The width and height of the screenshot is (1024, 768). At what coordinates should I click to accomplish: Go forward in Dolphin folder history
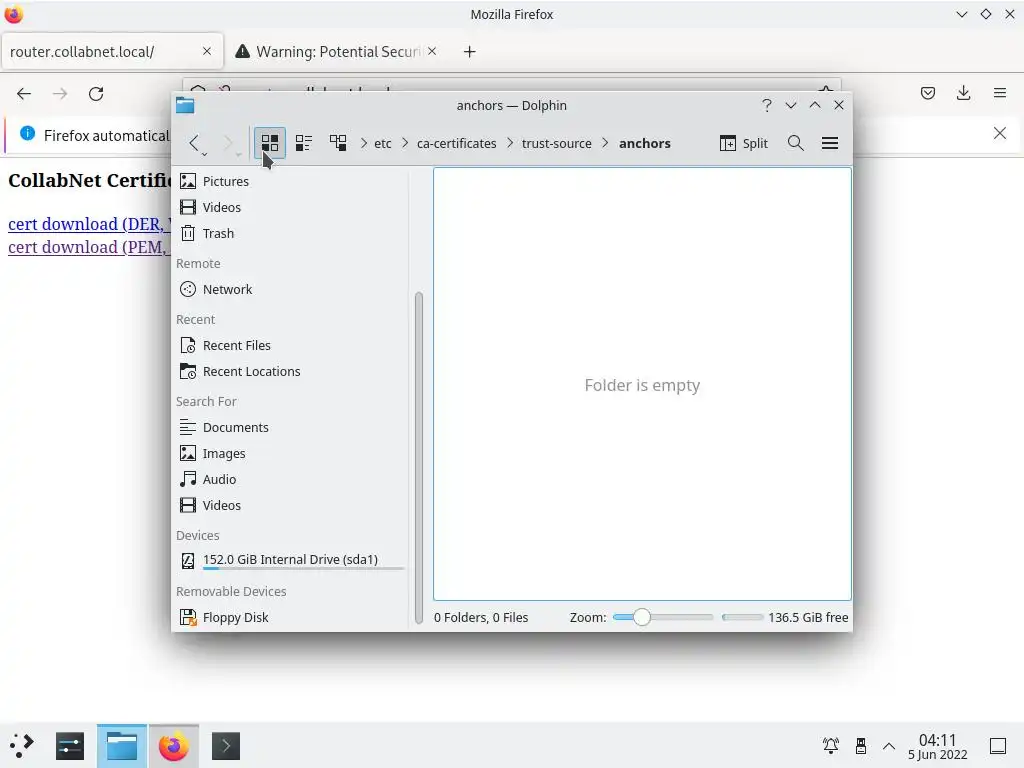[x=228, y=143]
